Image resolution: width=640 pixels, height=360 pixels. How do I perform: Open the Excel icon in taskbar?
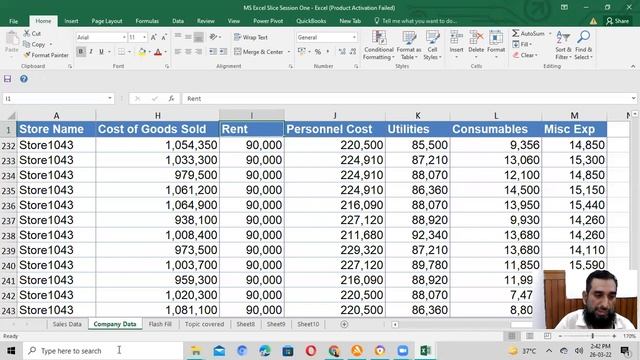point(425,351)
